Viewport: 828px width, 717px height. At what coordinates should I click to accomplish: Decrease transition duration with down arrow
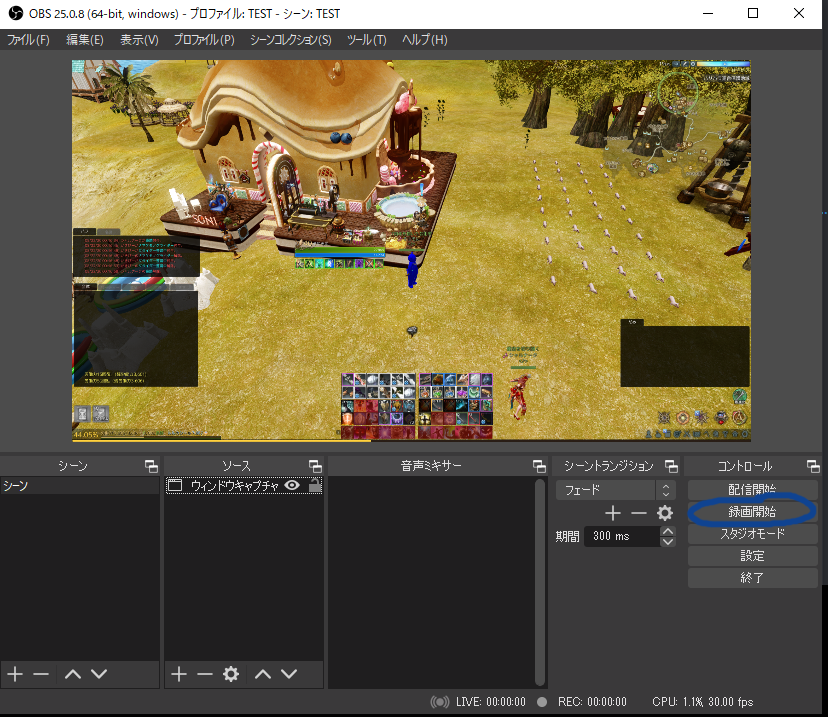(x=667, y=541)
